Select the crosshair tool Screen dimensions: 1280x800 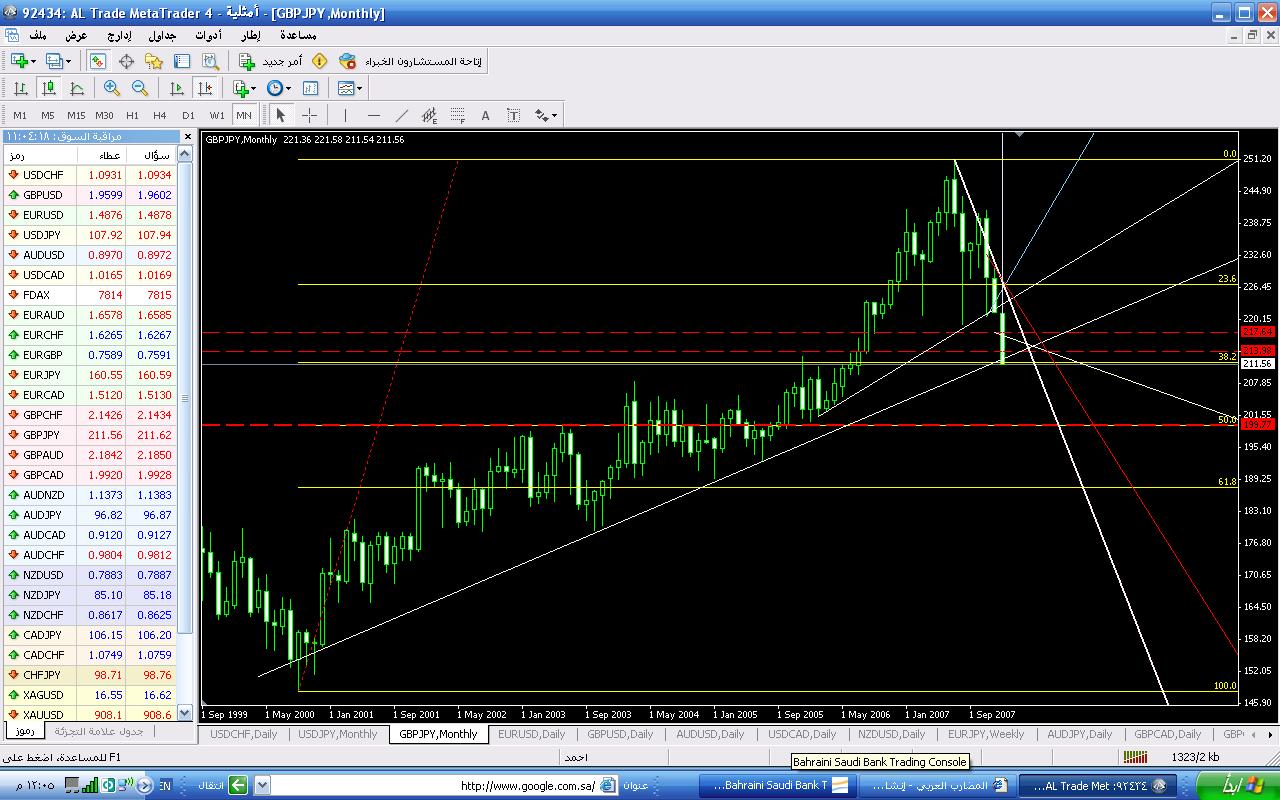pos(310,115)
